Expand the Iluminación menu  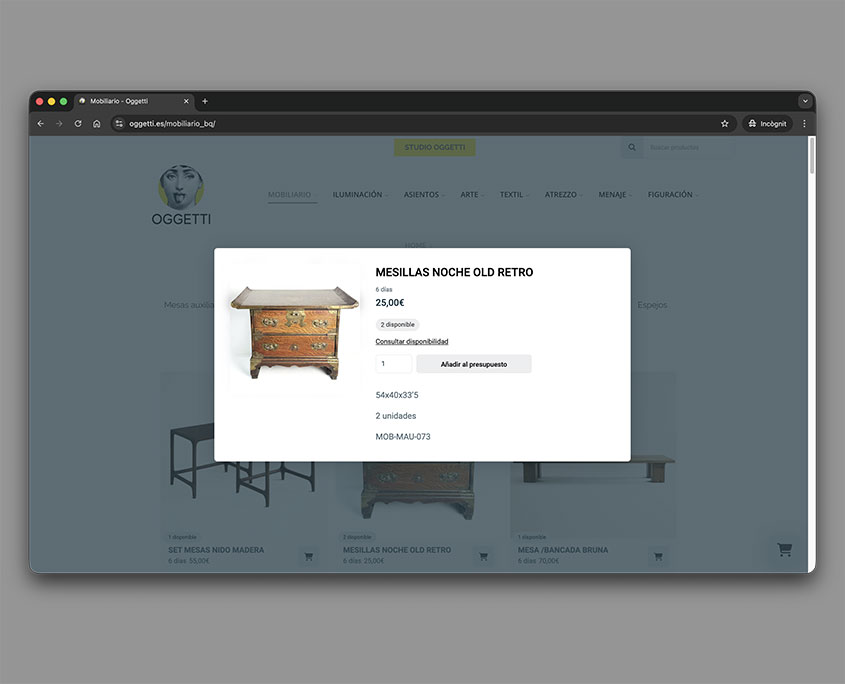click(359, 195)
